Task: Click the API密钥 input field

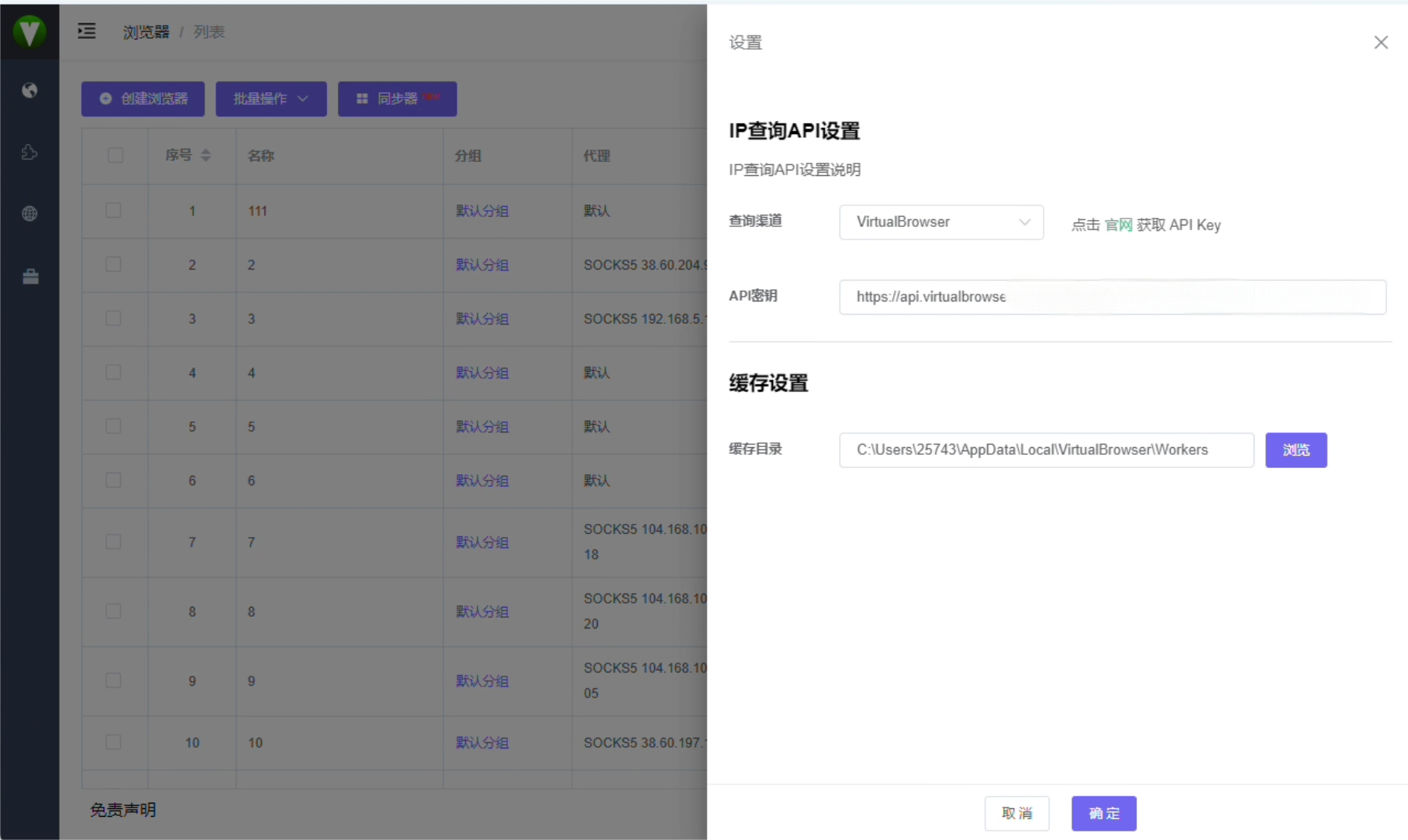Action: (x=1112, y=297)
